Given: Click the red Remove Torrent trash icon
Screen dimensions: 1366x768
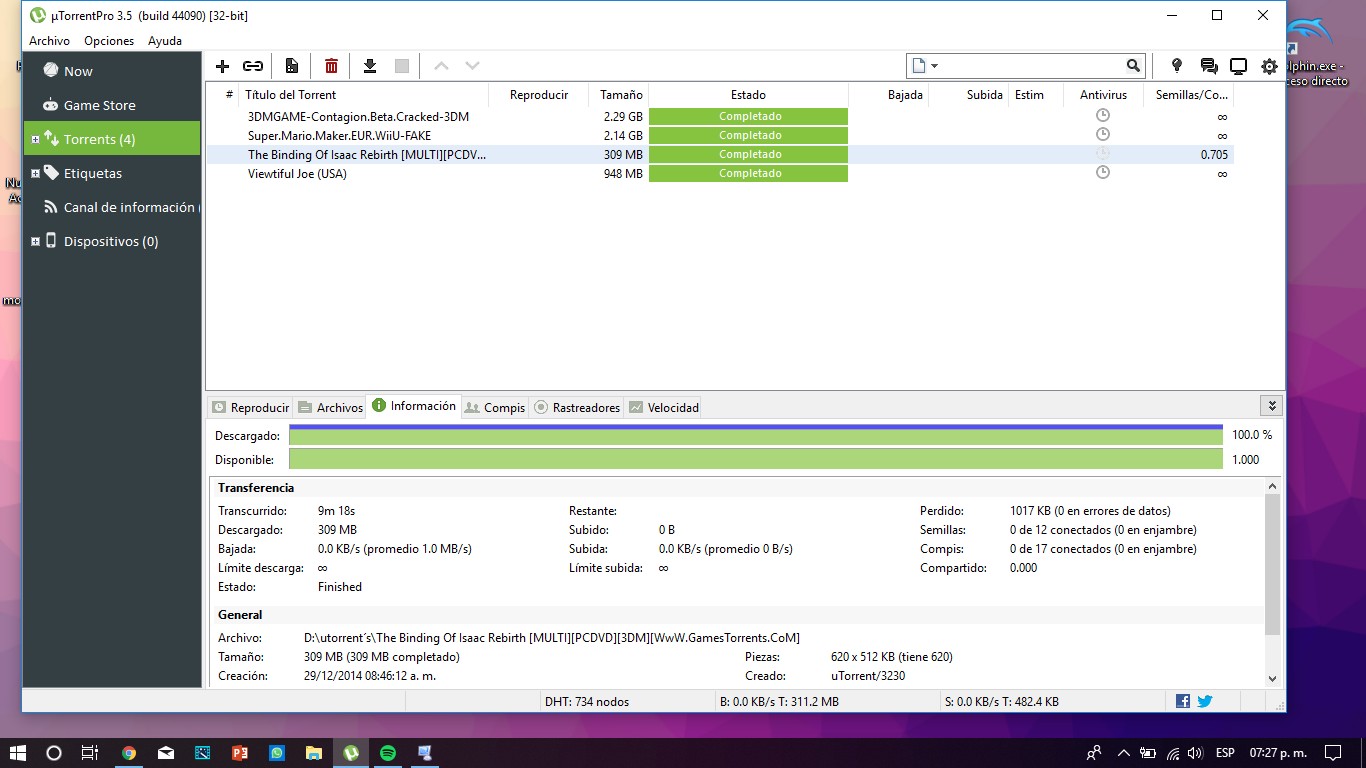Looking at the screenshot, I should [331, 66].
